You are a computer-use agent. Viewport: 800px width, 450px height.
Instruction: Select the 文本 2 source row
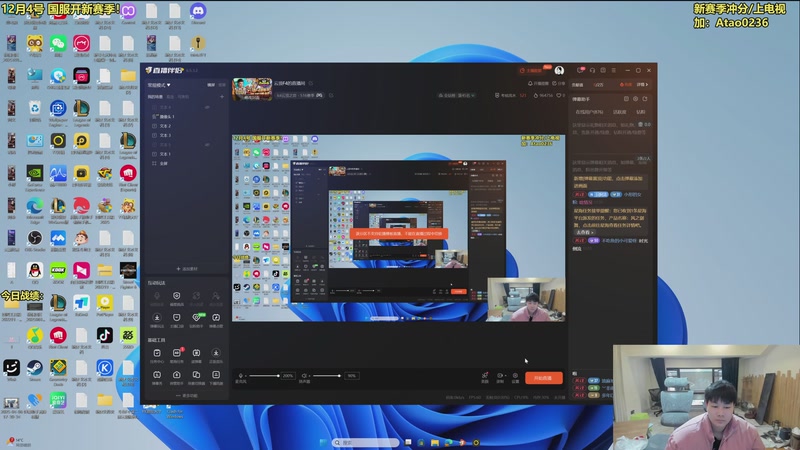pyautogui.click(x=187, y=126)
